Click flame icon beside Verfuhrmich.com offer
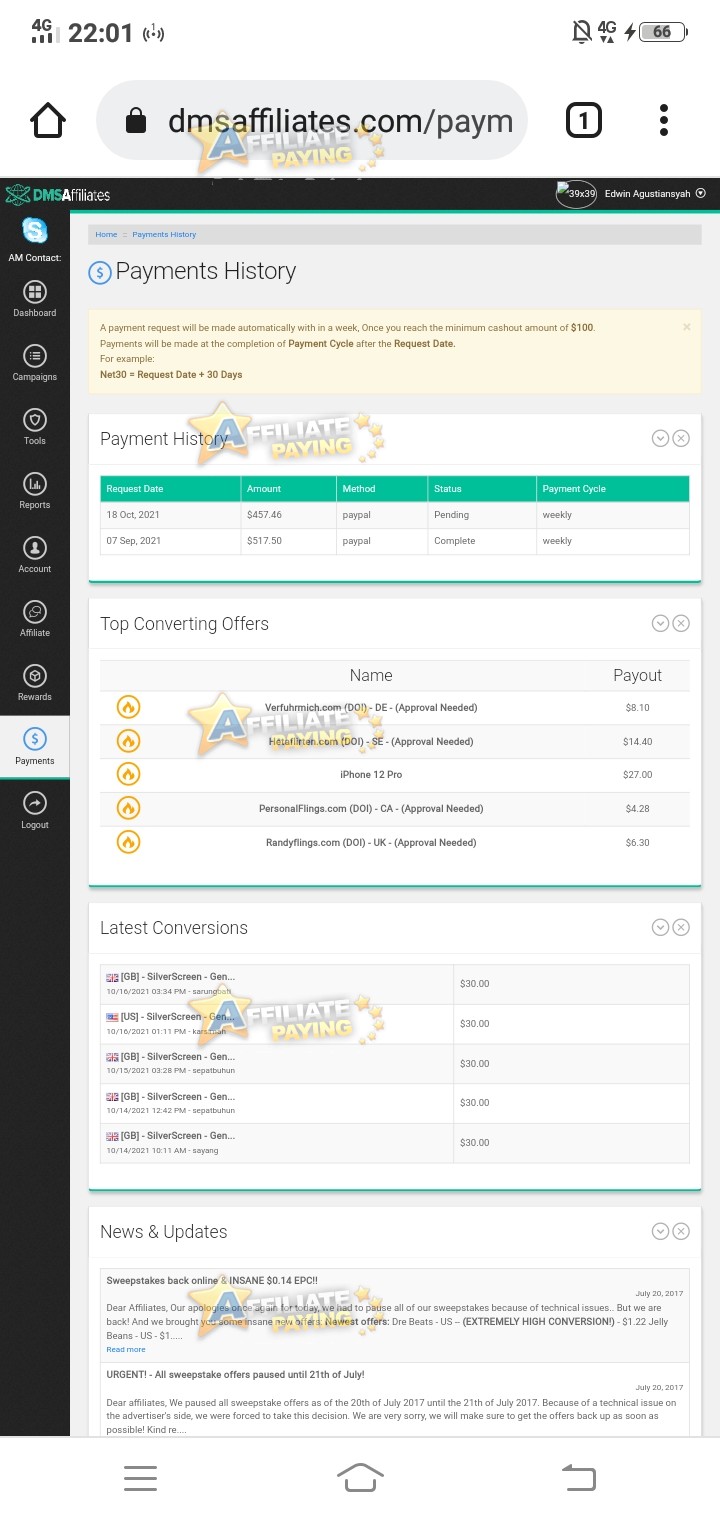The image size is (720, 1520). click(x=128, y=707)
